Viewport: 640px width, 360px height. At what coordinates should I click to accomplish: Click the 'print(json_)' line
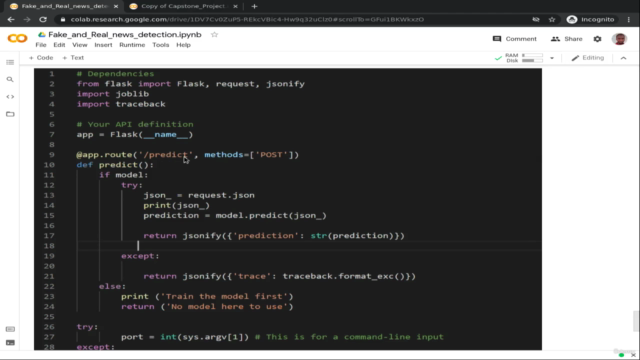tap(176, 205)
